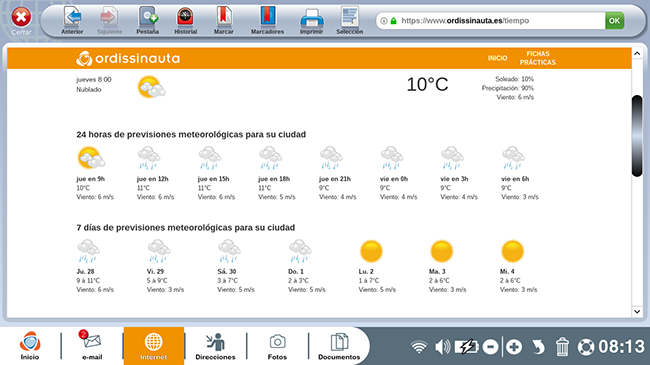Click the green OK button

614,21
